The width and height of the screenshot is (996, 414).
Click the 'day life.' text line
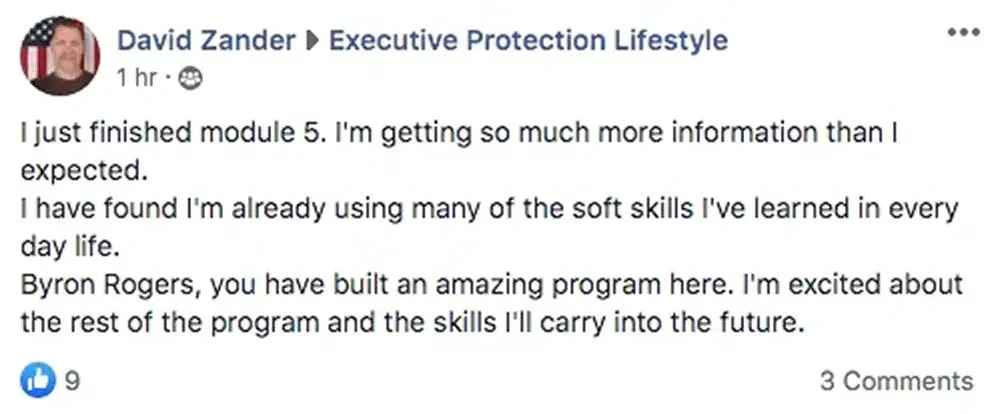click(x=70, y=248)
